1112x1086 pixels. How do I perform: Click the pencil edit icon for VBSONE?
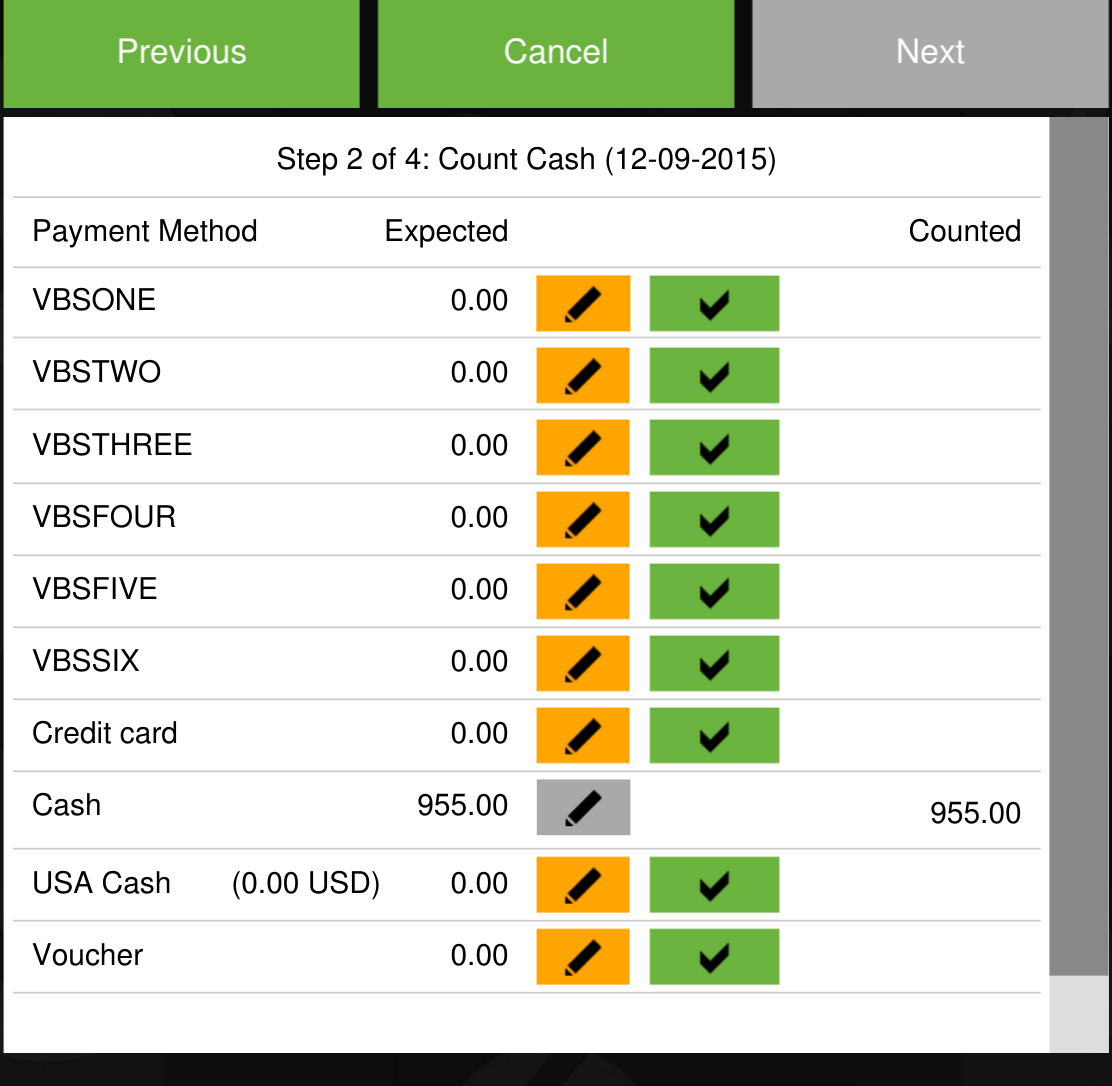click(x=583, y=303)
